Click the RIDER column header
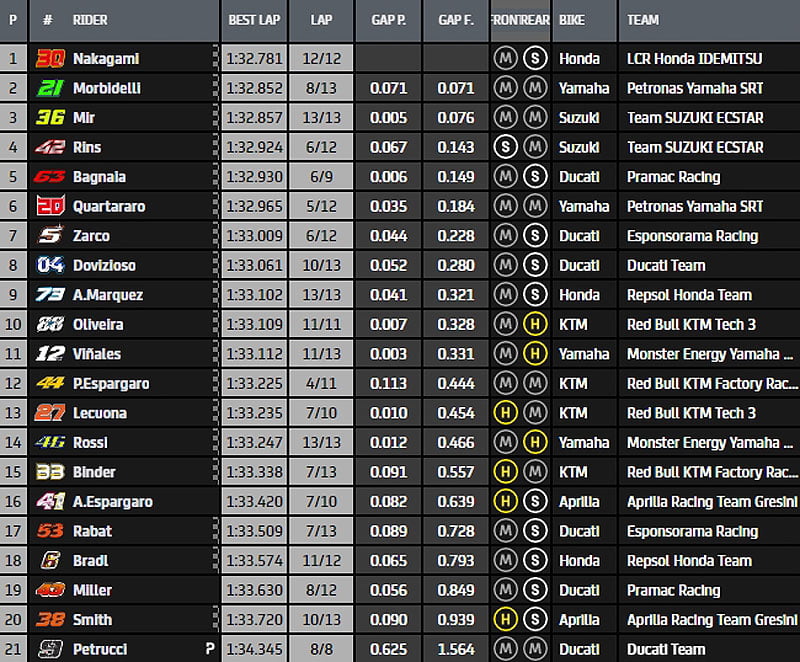Screen dimensions: 800x662 pyautogui.click(x=90, y=19)
